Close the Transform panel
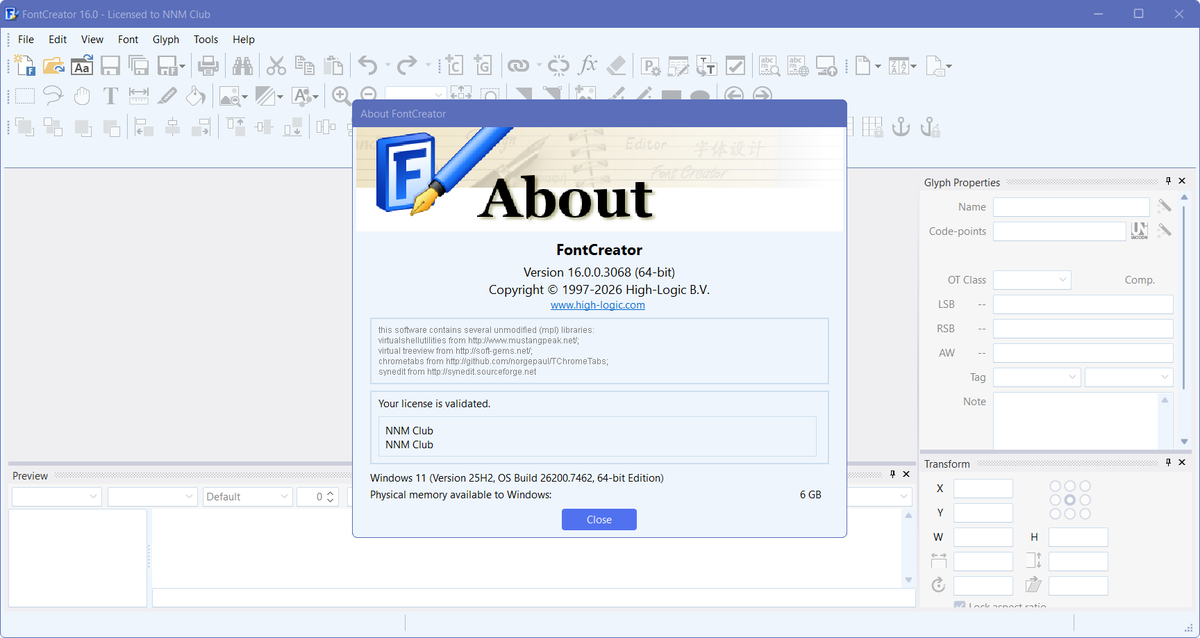1200x638 pixels. tap(1182, 463)
